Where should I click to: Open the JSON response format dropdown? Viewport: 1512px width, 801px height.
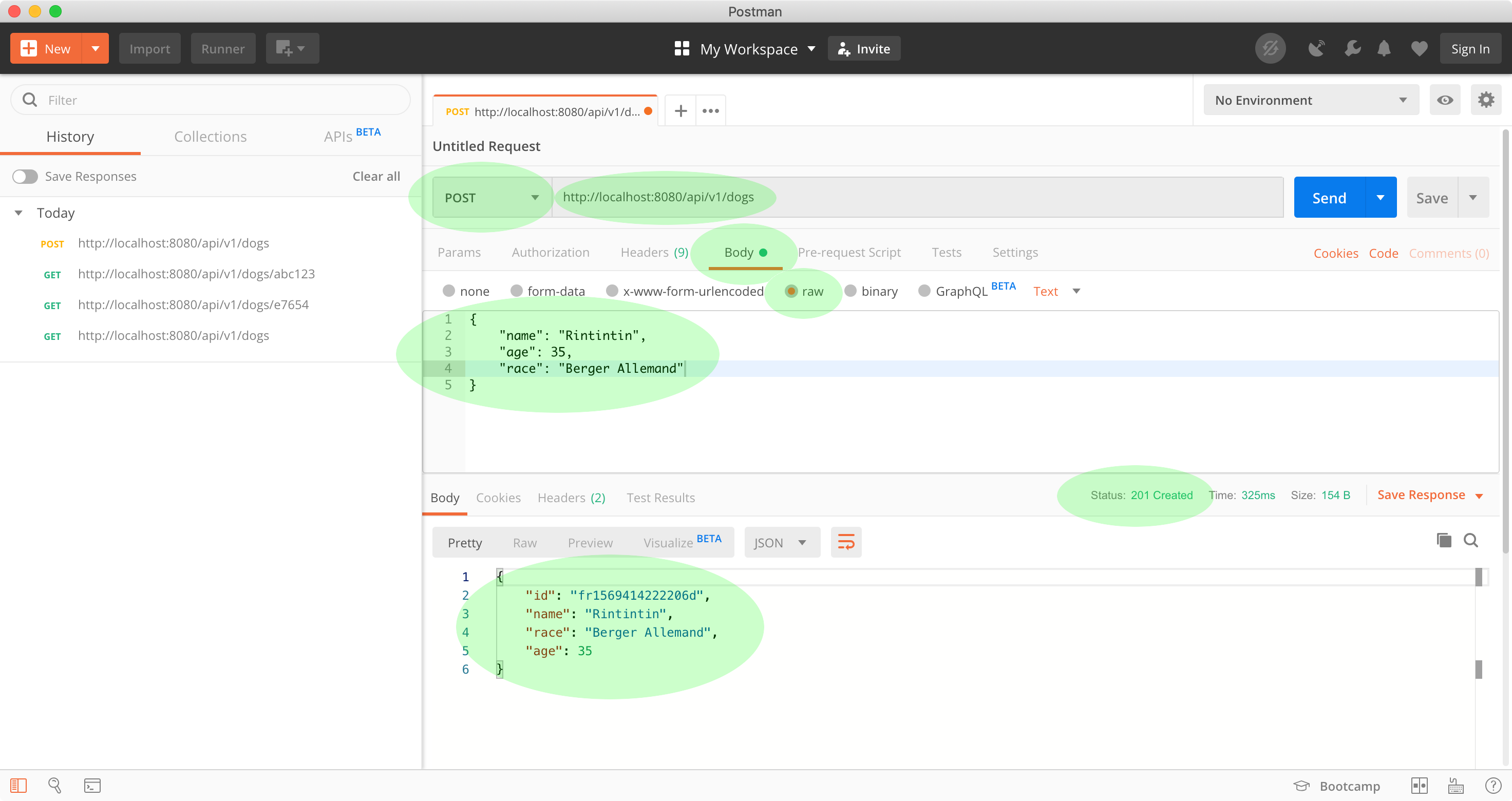781,542
